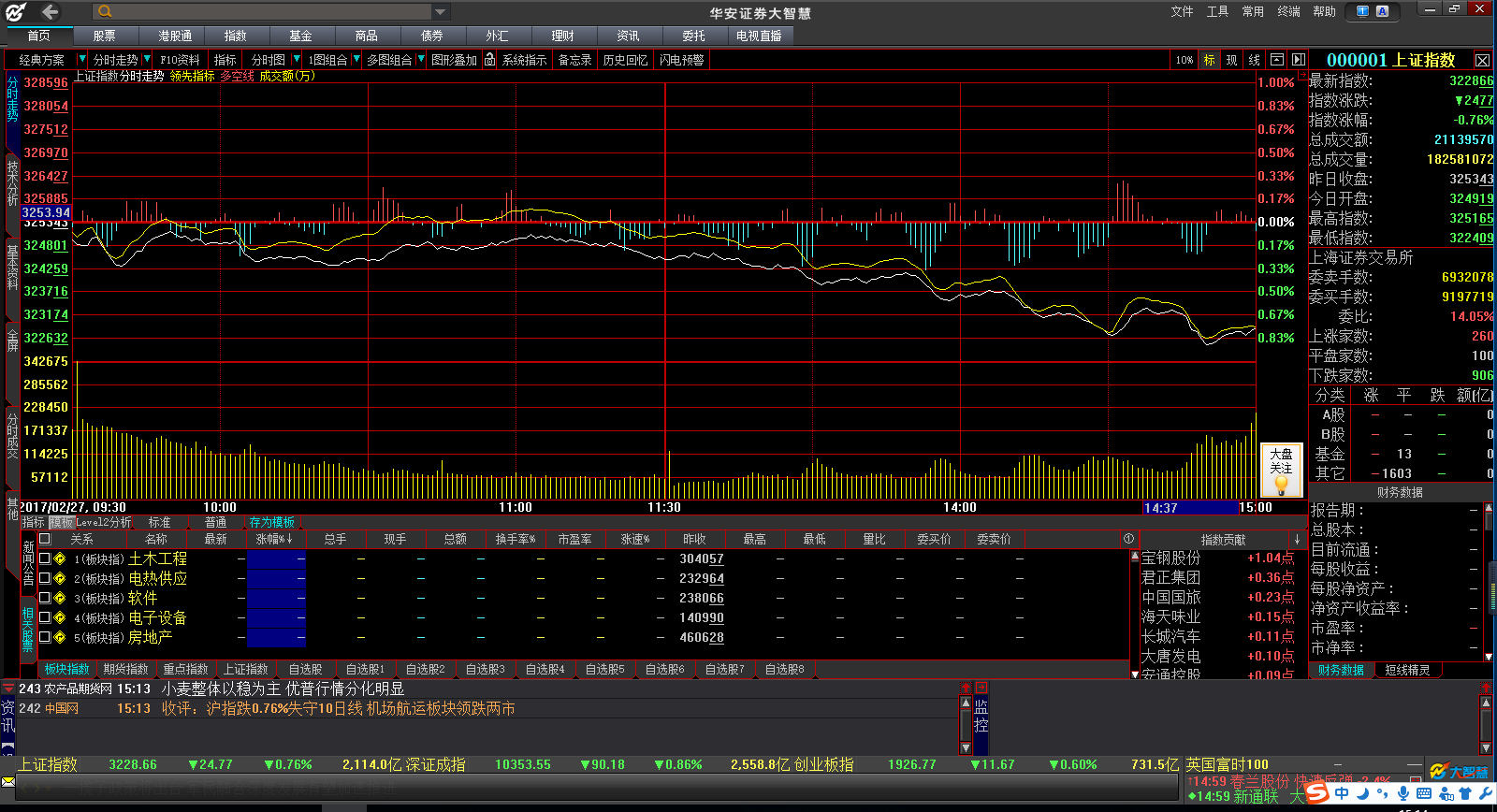Image resolution: width=1497 pixels, height=812 pixels.
Task: Click the blue 'A' font icon
Action: click(x=1382, y=11)
